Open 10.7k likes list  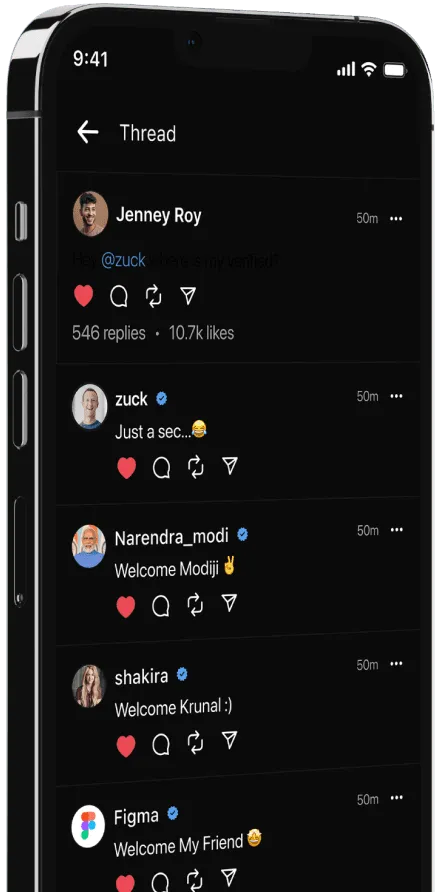coord(201,333)
